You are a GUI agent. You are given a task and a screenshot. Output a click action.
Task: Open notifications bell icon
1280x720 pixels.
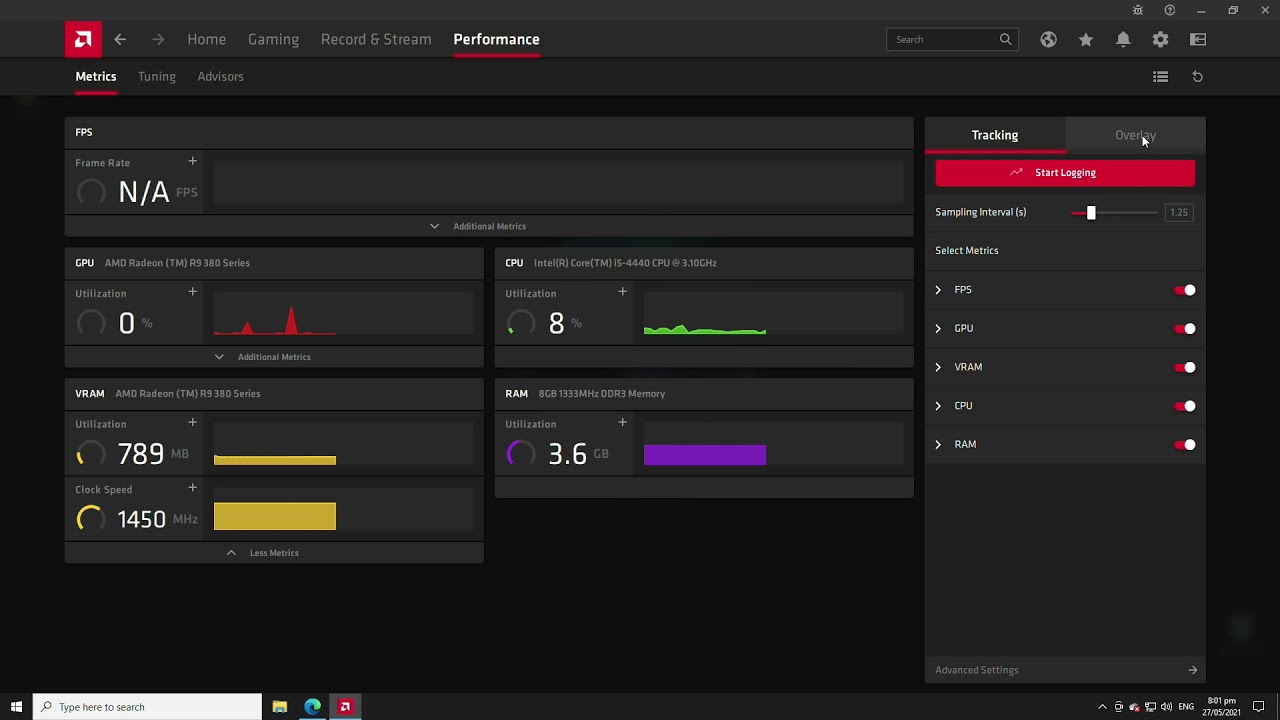click(1123, 39)
